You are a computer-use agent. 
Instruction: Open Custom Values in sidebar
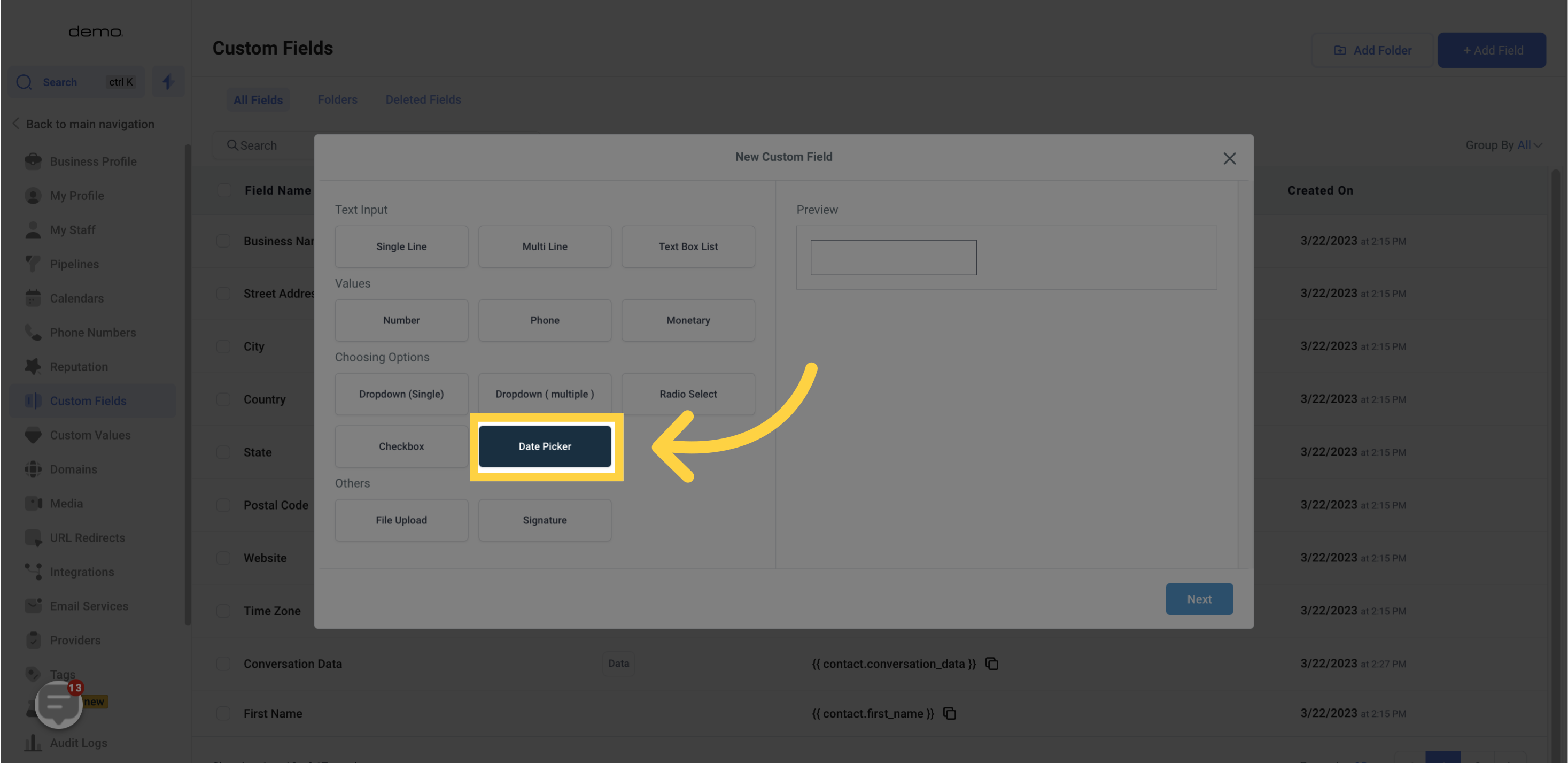90,435
